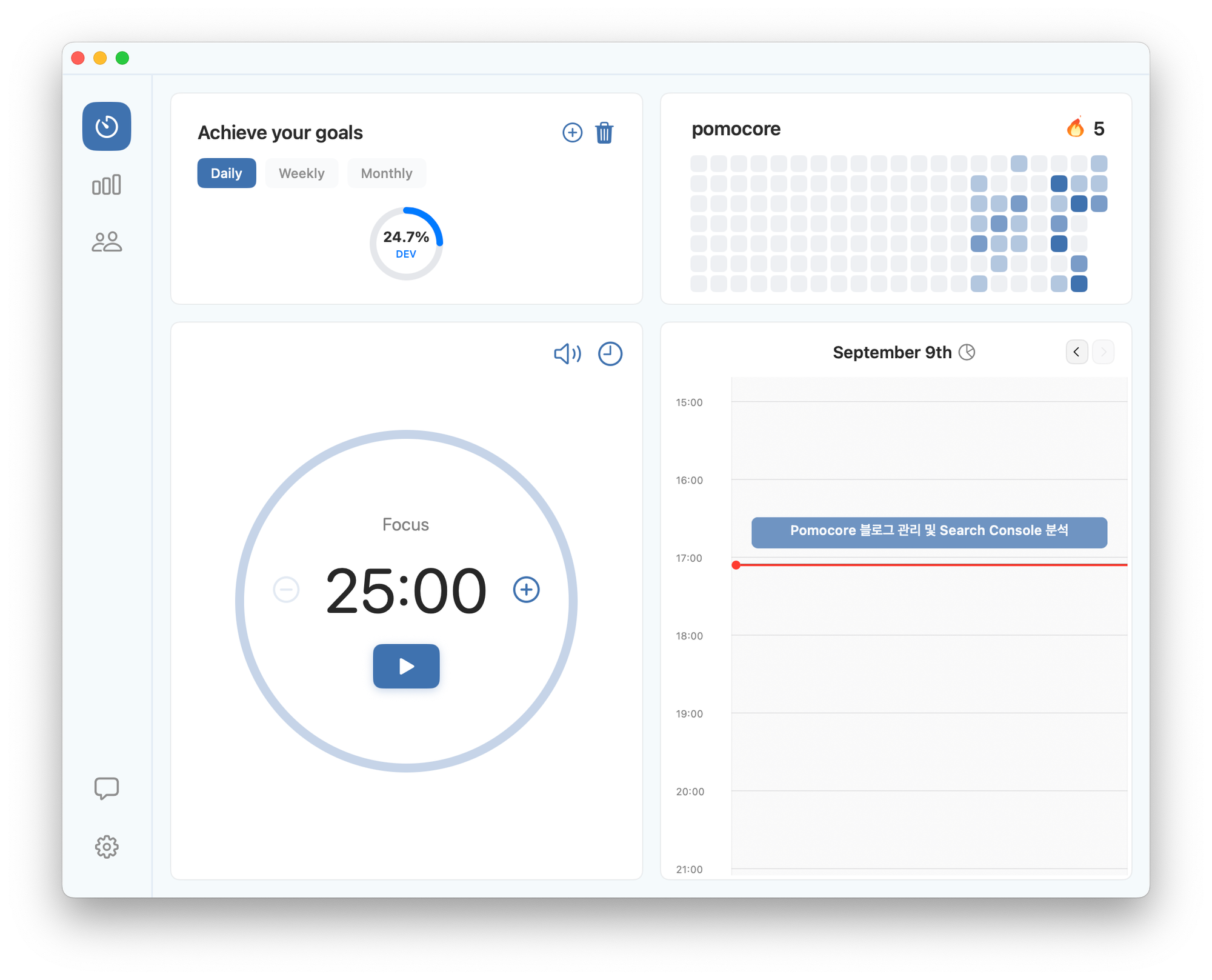
Task: Increase focus time with plus button
Action: coord(526,589)
